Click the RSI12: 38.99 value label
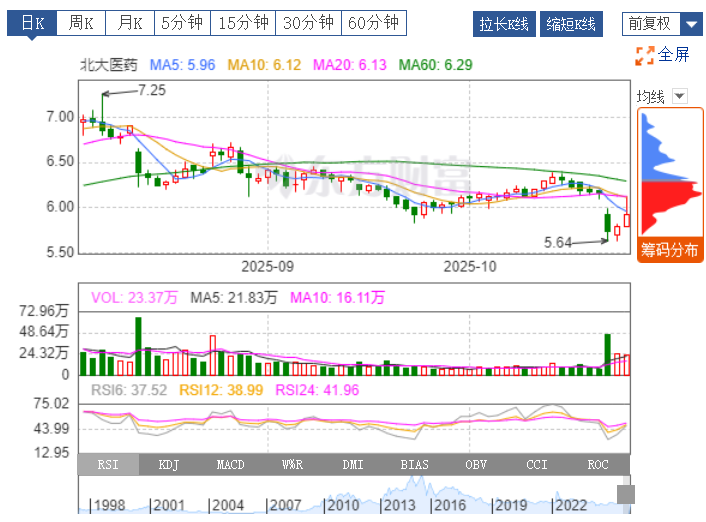 (x=221, y=390)
